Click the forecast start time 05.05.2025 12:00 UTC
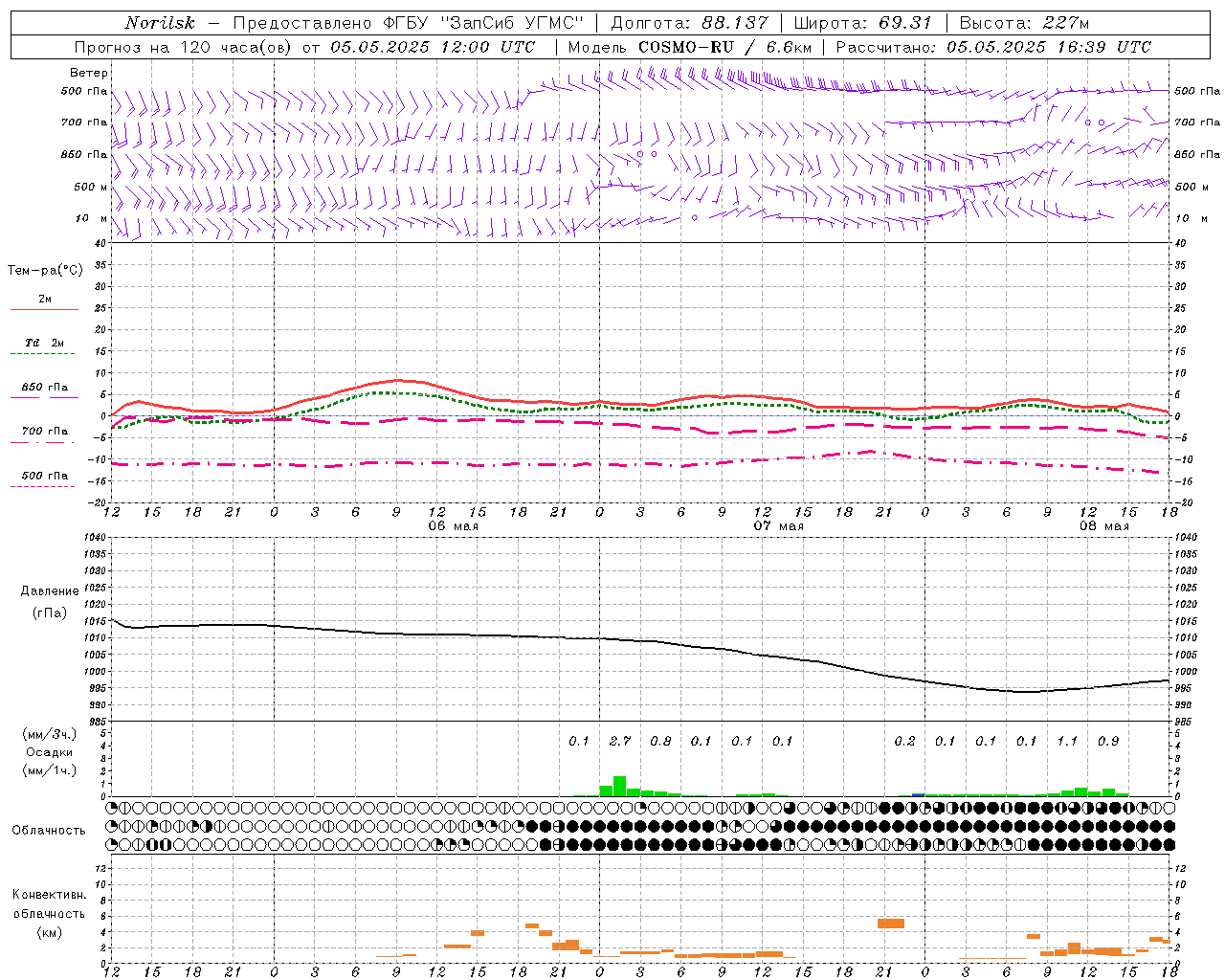 433,47
